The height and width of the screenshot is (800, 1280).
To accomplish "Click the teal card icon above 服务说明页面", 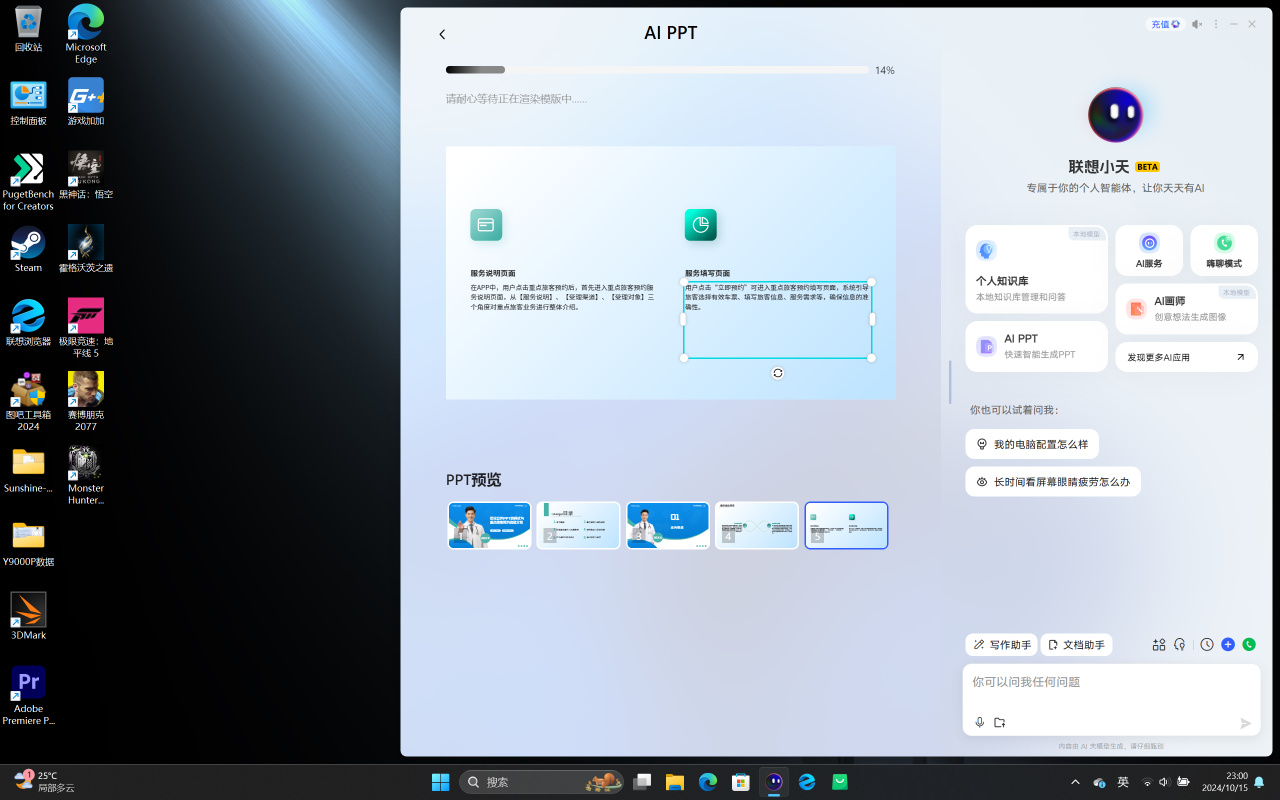I will point(486,225).
